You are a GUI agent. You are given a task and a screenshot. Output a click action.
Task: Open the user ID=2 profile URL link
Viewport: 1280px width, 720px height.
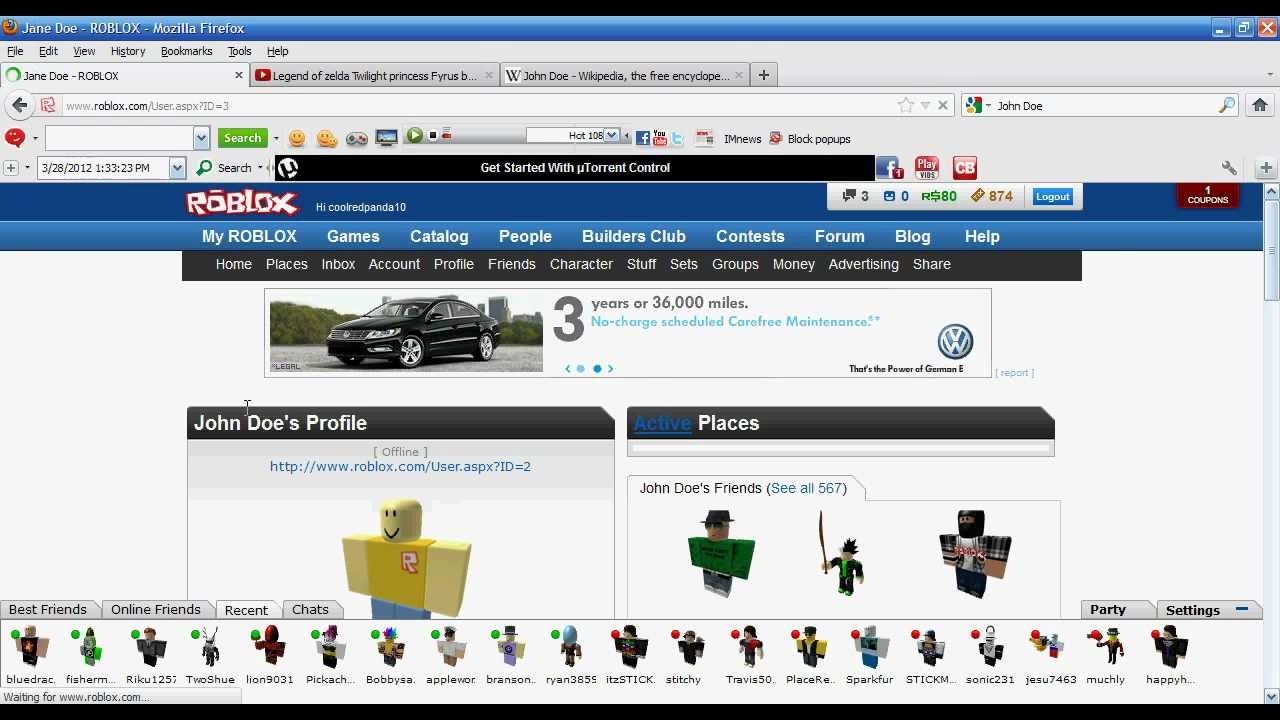click(400, 466)
